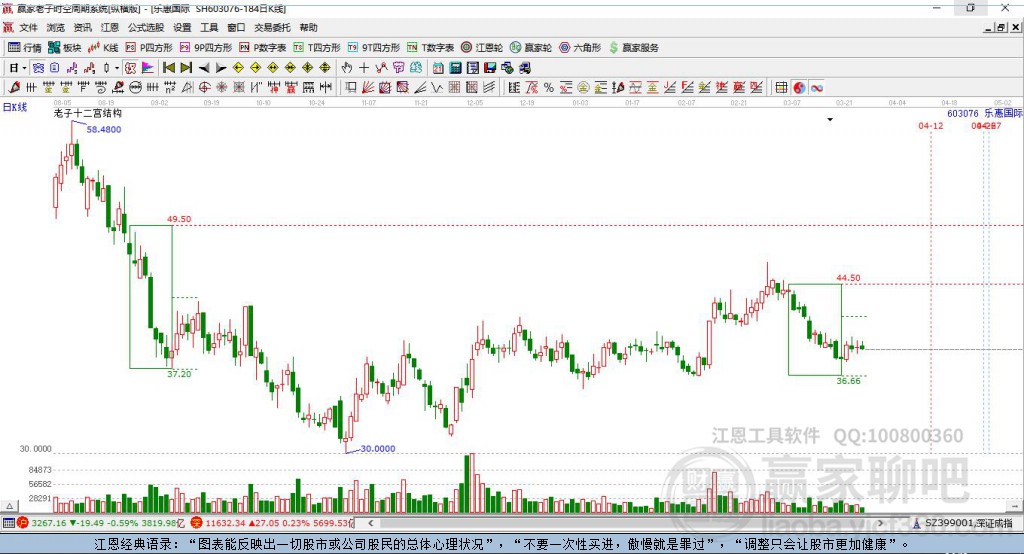1024x554 pixels.
Task: Click 603076 stock code label
Action: click(x=963, y=114)
